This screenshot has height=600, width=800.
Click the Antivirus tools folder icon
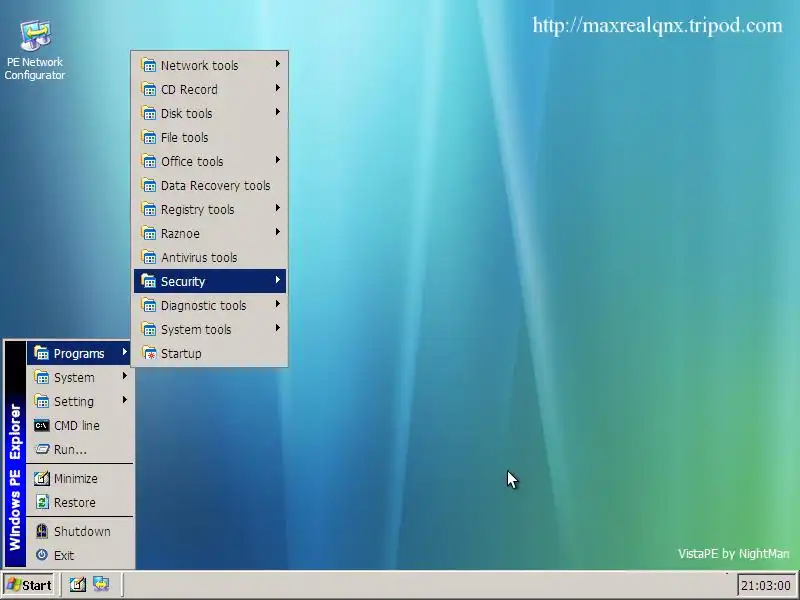click(148, 257)
